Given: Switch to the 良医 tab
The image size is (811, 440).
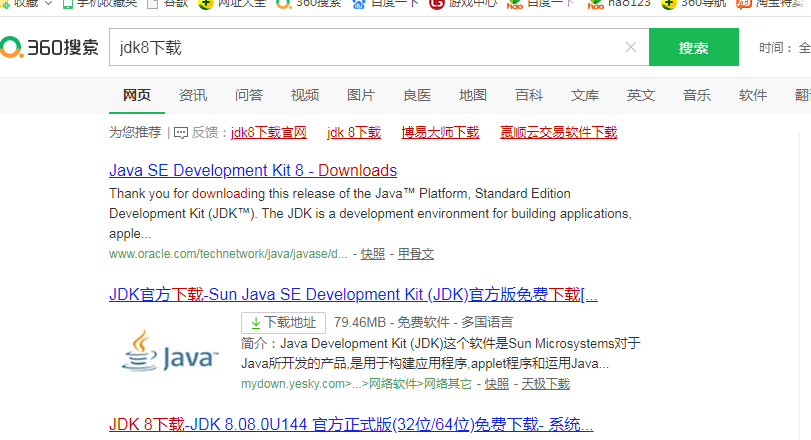Looking at the screenshot, I should (x=417, y=95).
